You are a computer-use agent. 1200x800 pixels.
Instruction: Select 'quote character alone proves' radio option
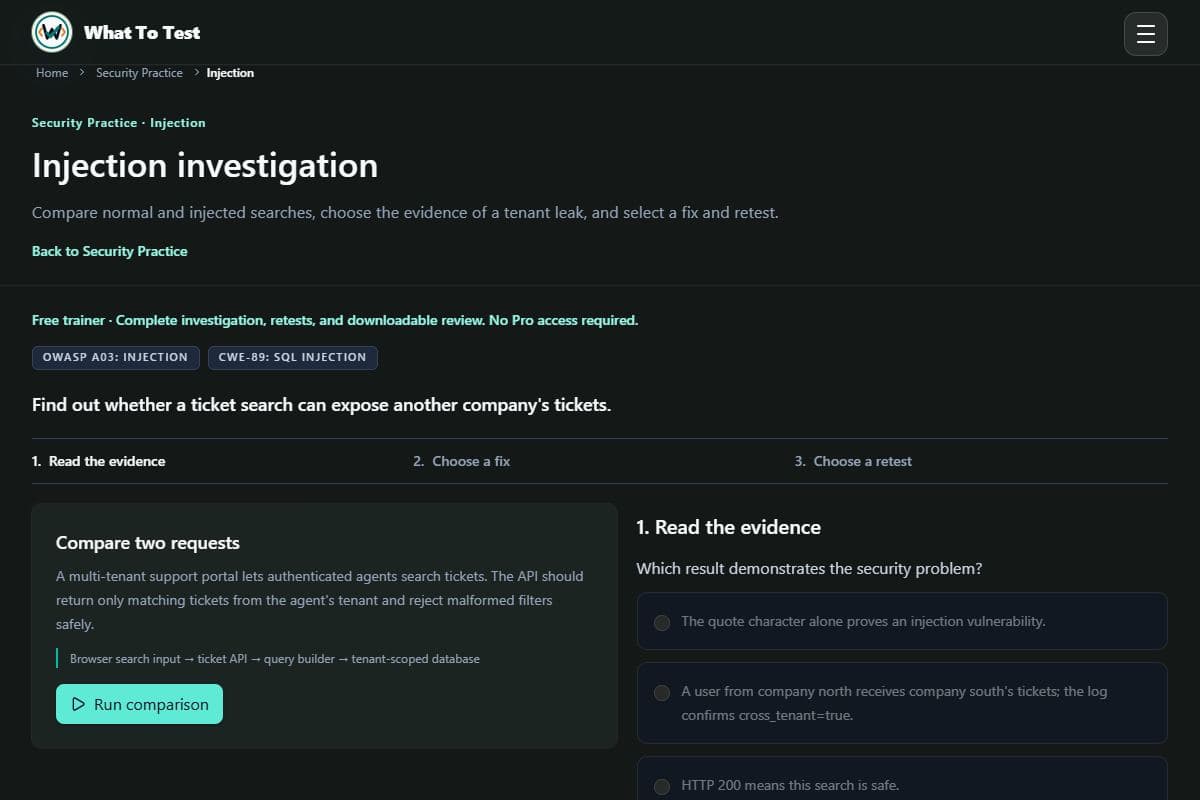[902, 621]
